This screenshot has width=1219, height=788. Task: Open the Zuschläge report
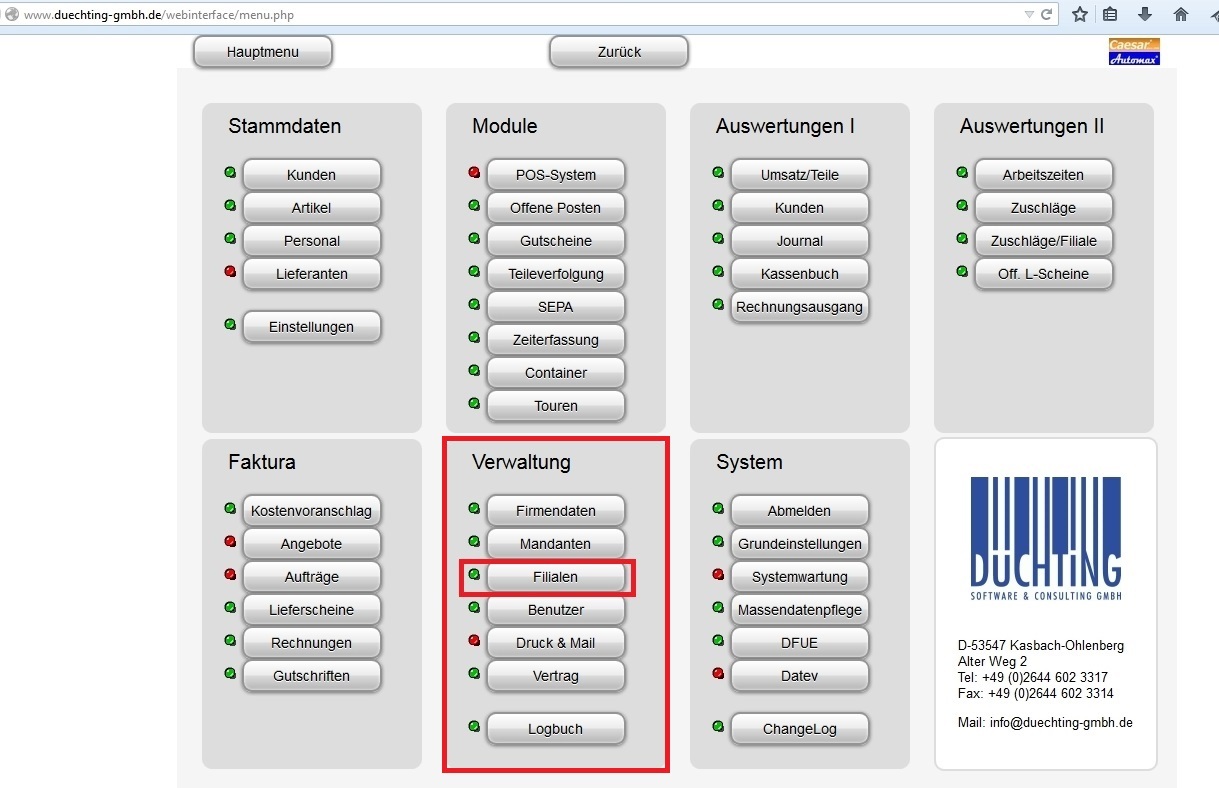coord(1043,207)
